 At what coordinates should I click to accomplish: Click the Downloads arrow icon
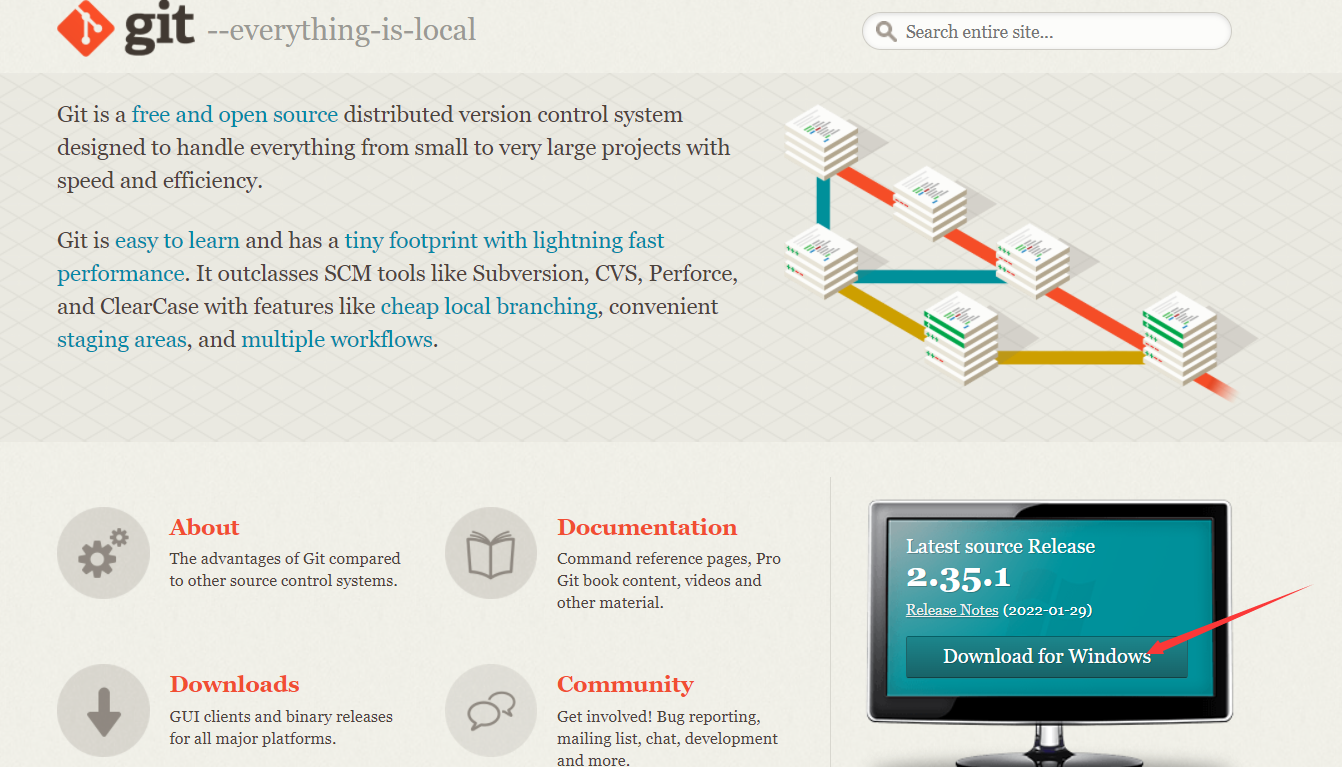103,710
